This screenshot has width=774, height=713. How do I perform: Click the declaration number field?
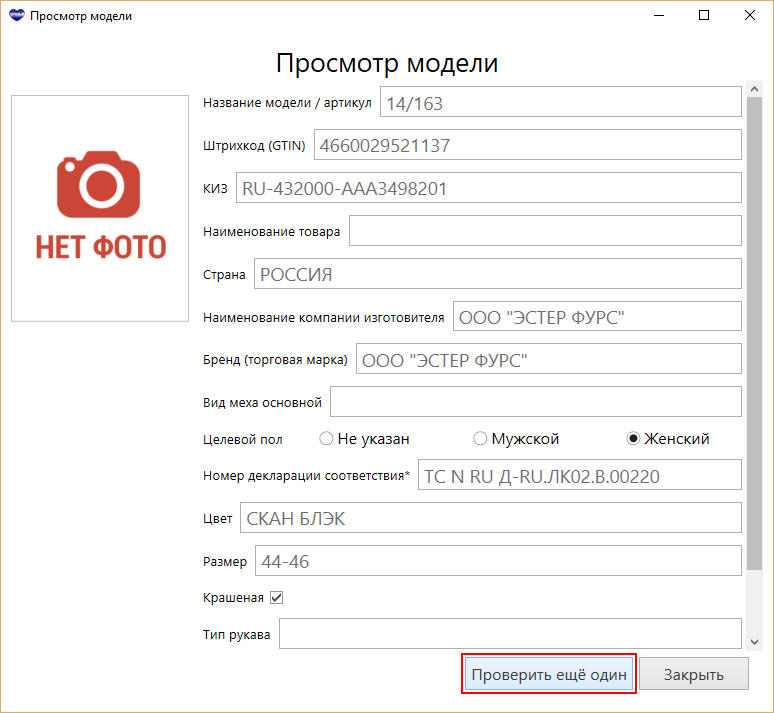[x=580, y=475]
